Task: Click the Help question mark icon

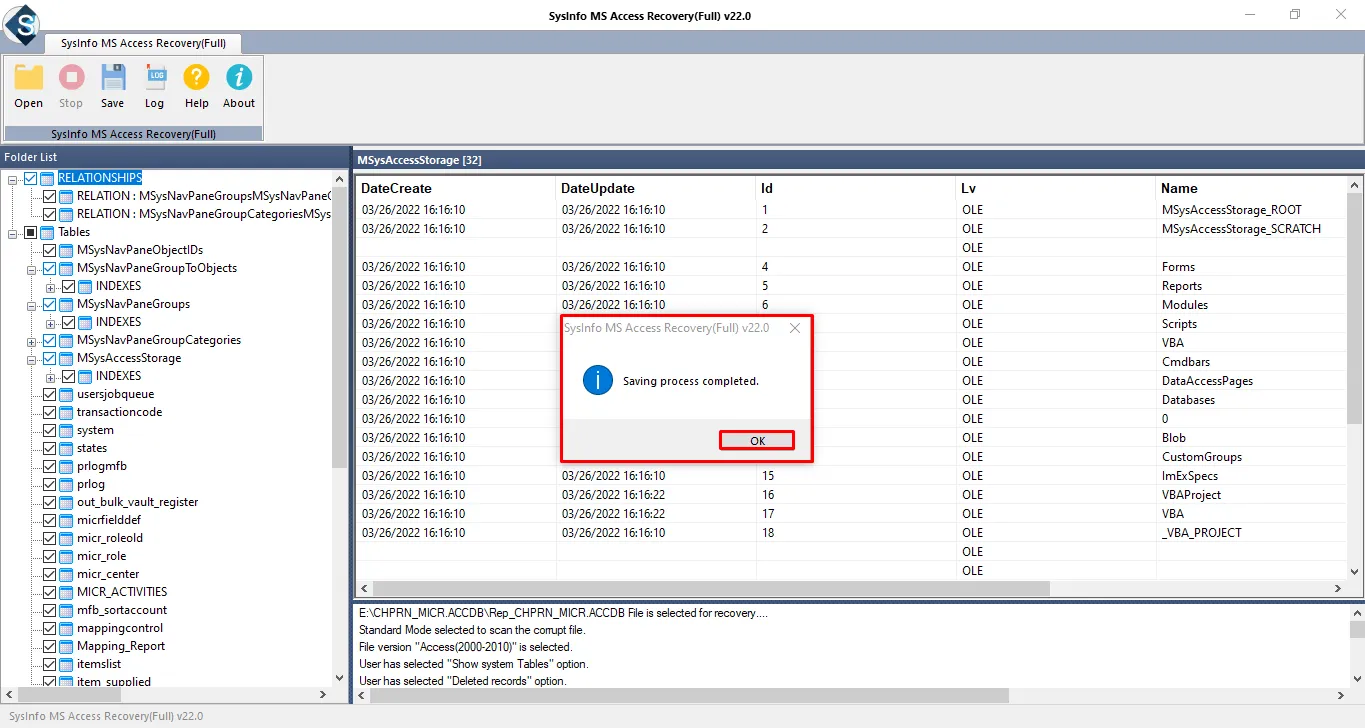Action: [x=197, y=78]
